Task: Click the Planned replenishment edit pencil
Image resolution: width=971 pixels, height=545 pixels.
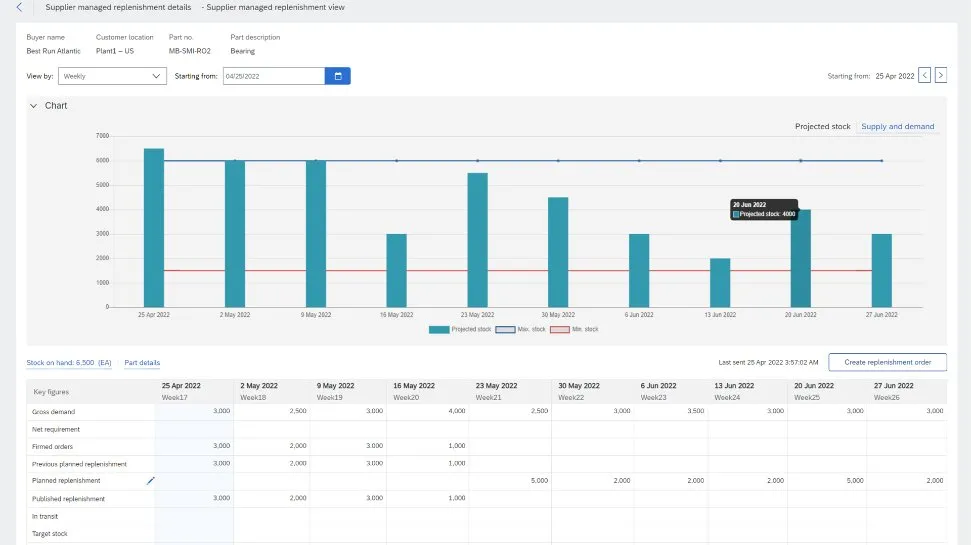Action: [151, 481]
